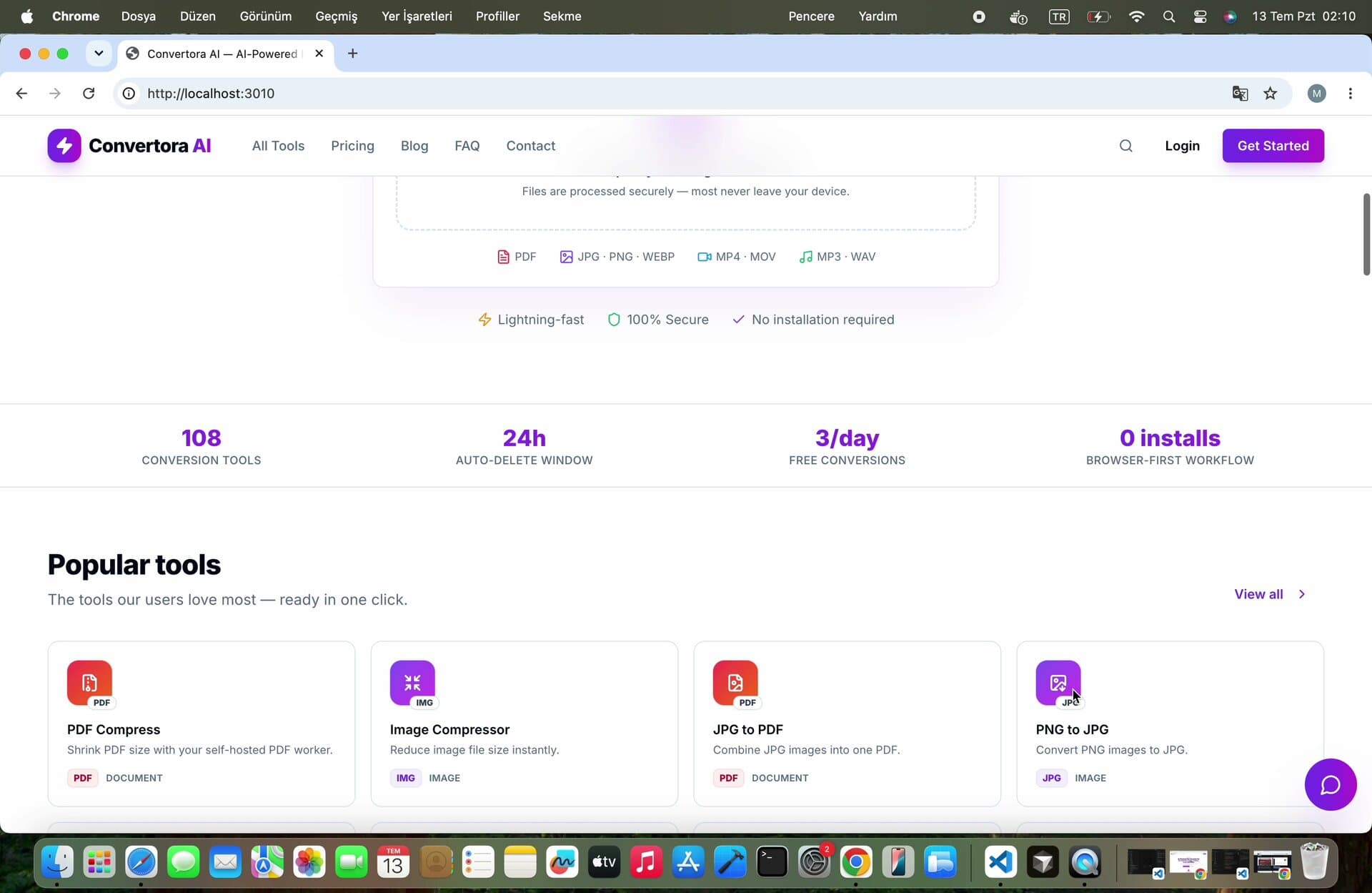1372x893 pixels.
Task: Close the Convertora AI tab
Action: (x=319, y=54)
